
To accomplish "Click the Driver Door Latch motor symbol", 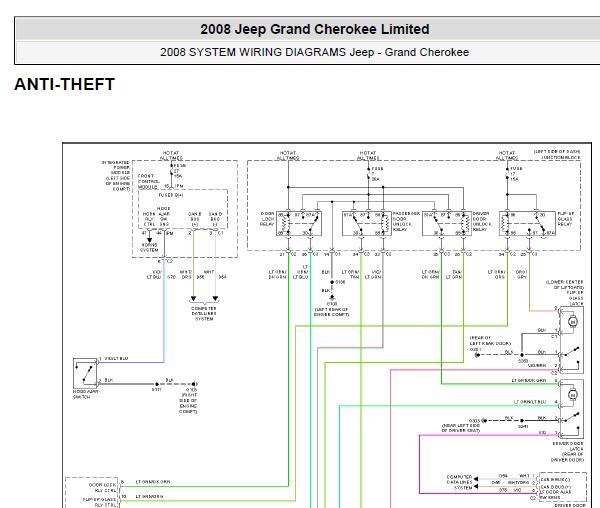I will click(x=572, y=394).
